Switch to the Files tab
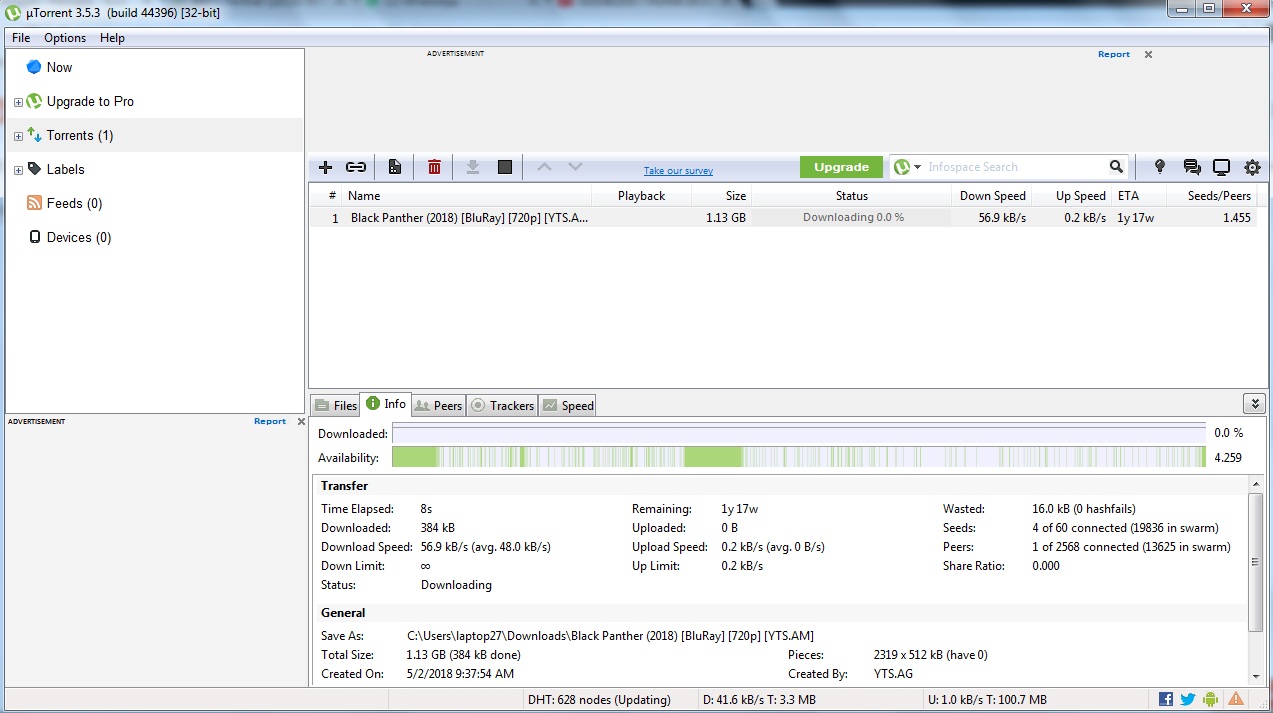Screen dimensions: 1273x713 tap(335, 405)
